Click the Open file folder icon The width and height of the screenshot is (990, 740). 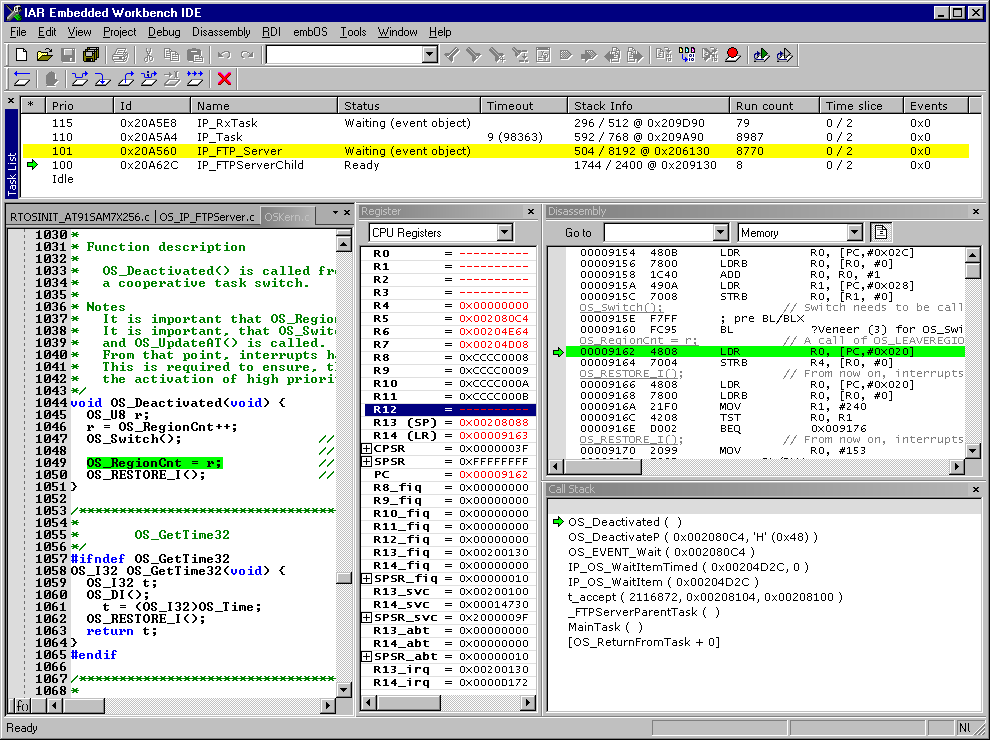[x=44, y=56]
